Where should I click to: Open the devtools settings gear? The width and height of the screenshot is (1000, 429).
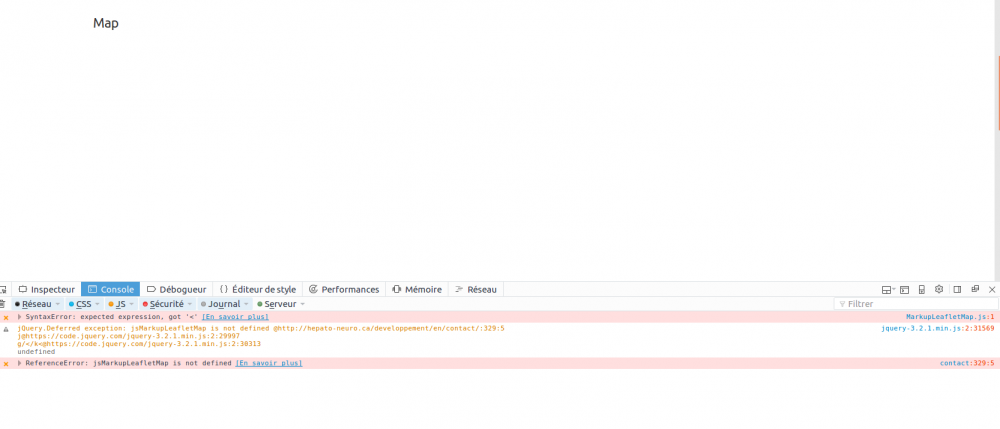939,289
